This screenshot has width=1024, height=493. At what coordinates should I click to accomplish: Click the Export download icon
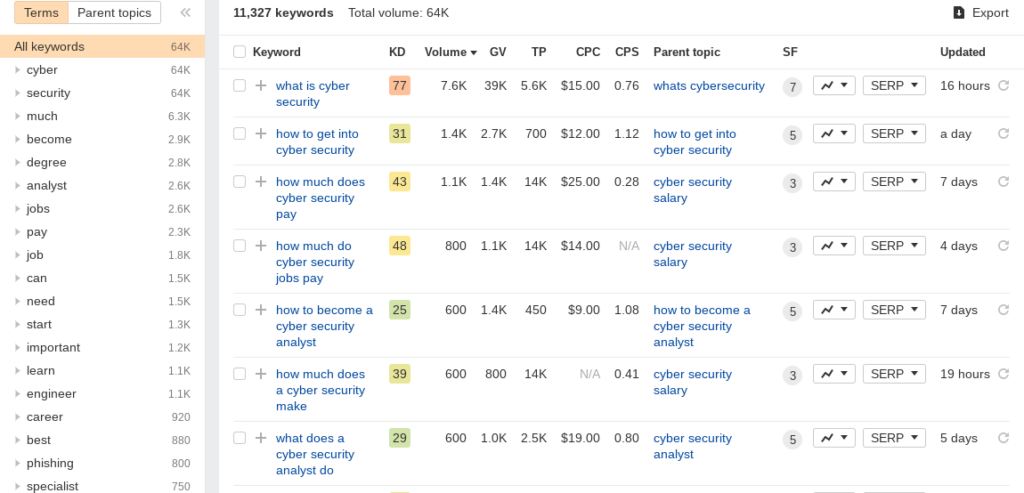pos(959,13)
